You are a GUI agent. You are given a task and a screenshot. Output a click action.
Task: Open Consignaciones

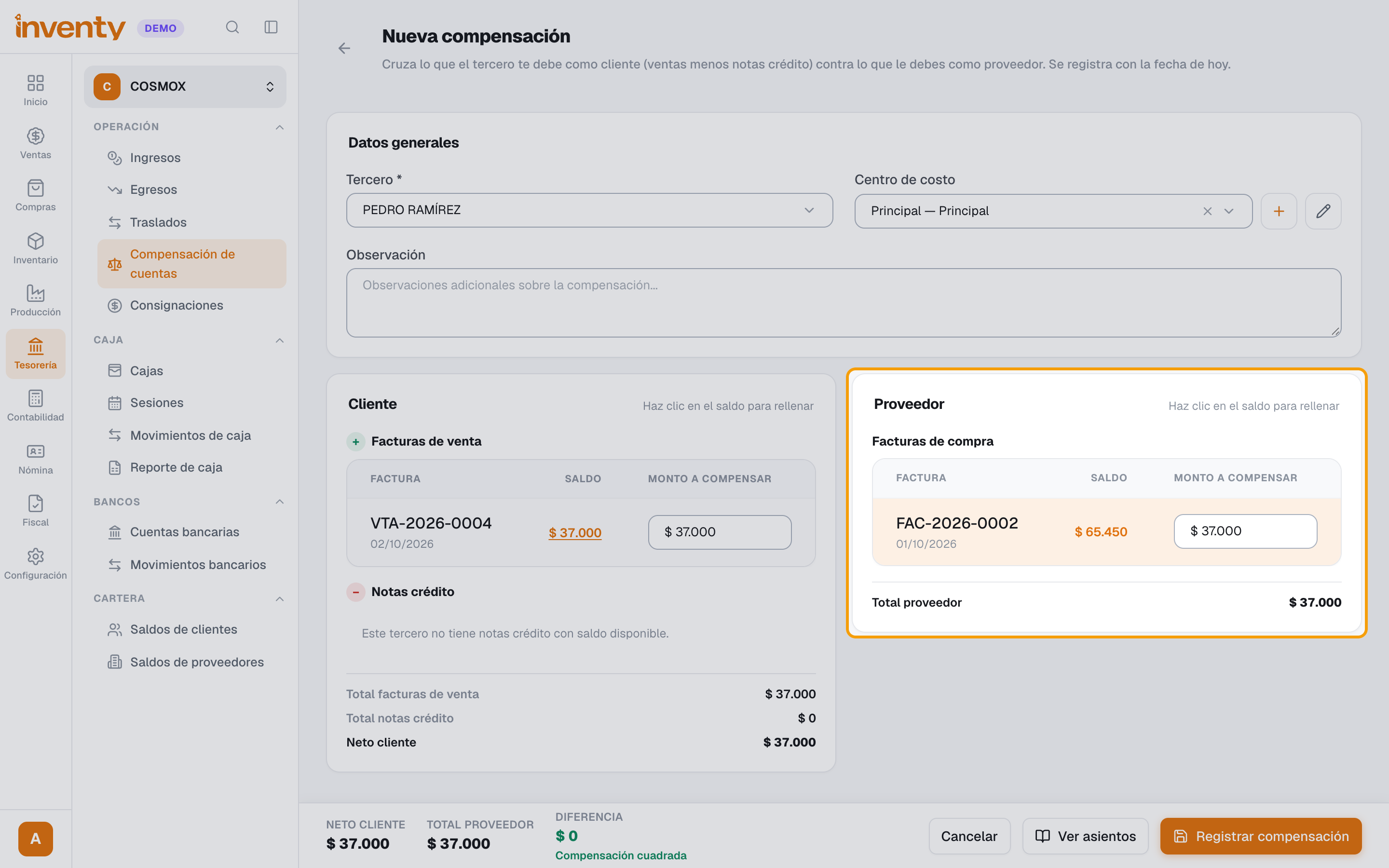pyautogui.click(x=191, y=305)
